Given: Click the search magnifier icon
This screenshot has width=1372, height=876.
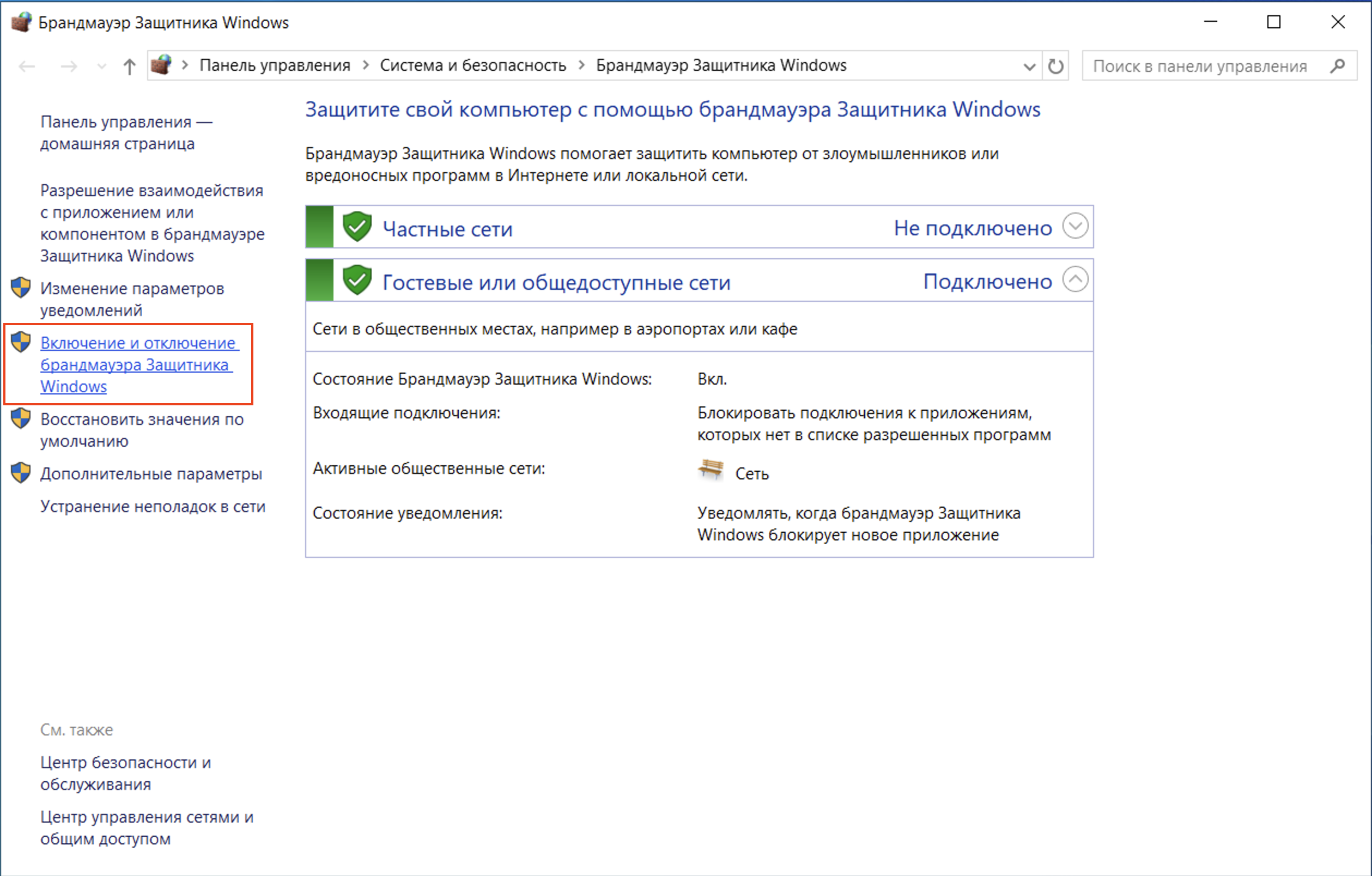Looking at the screenshot, I should [1337, 66].
